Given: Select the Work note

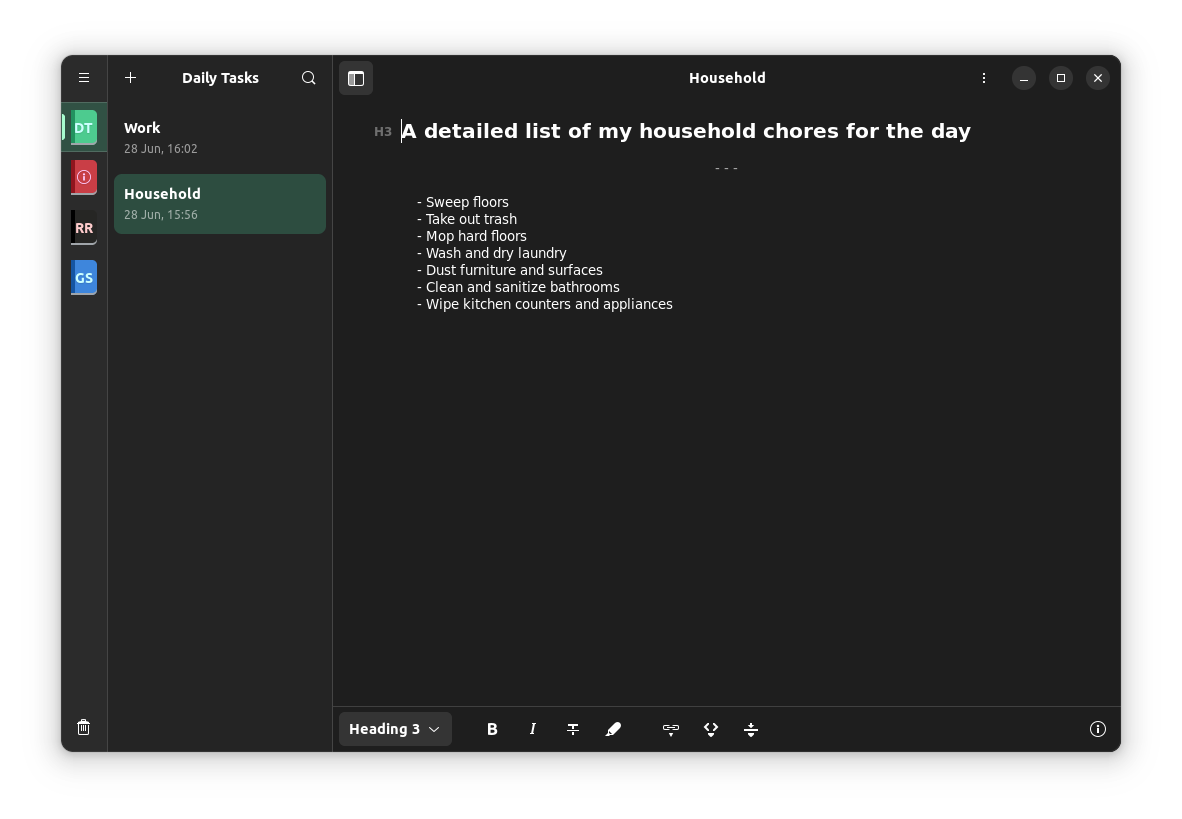Looking at the screenshot, I should (220, 137).
